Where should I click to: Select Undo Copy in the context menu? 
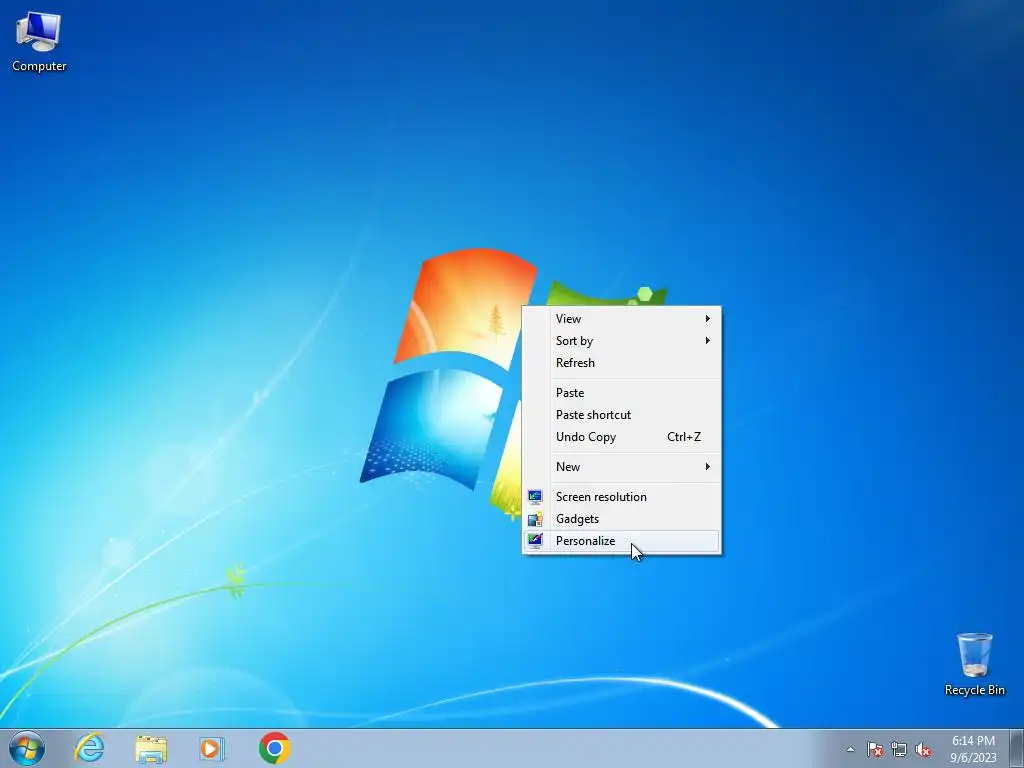(x=622, y=437)
